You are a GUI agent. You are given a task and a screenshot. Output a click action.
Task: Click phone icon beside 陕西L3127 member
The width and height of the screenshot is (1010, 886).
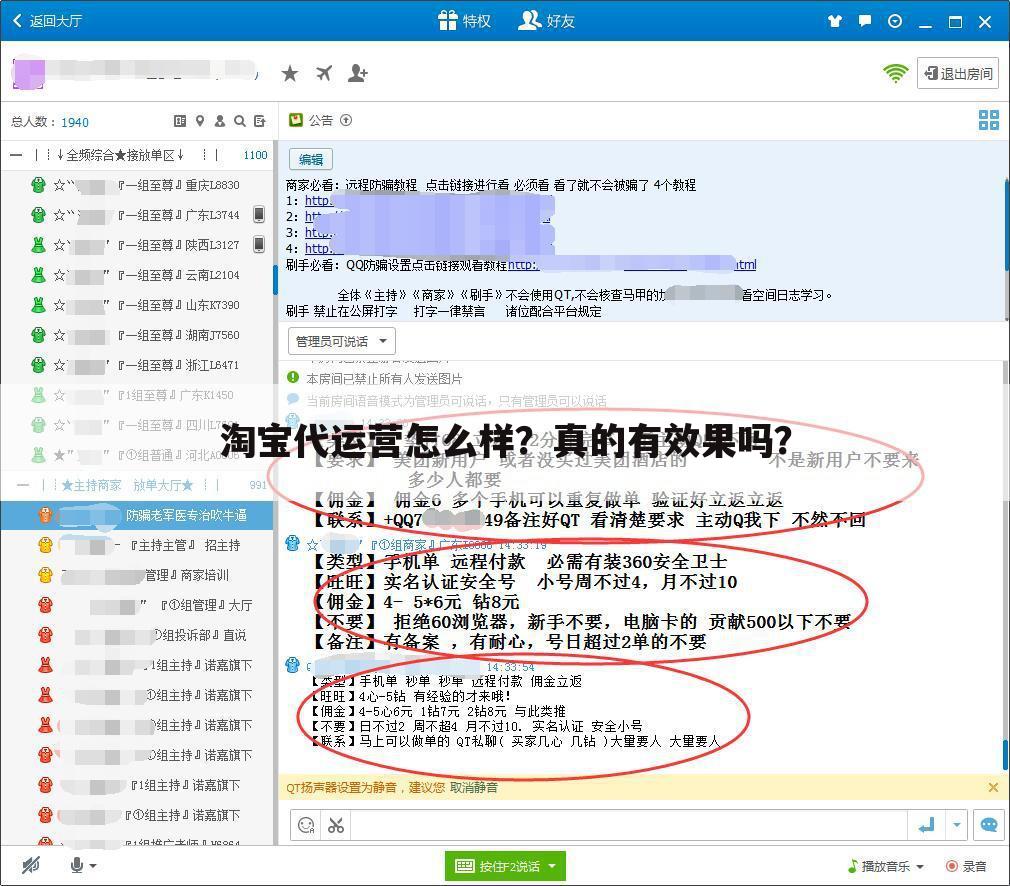tap(258, 244)
